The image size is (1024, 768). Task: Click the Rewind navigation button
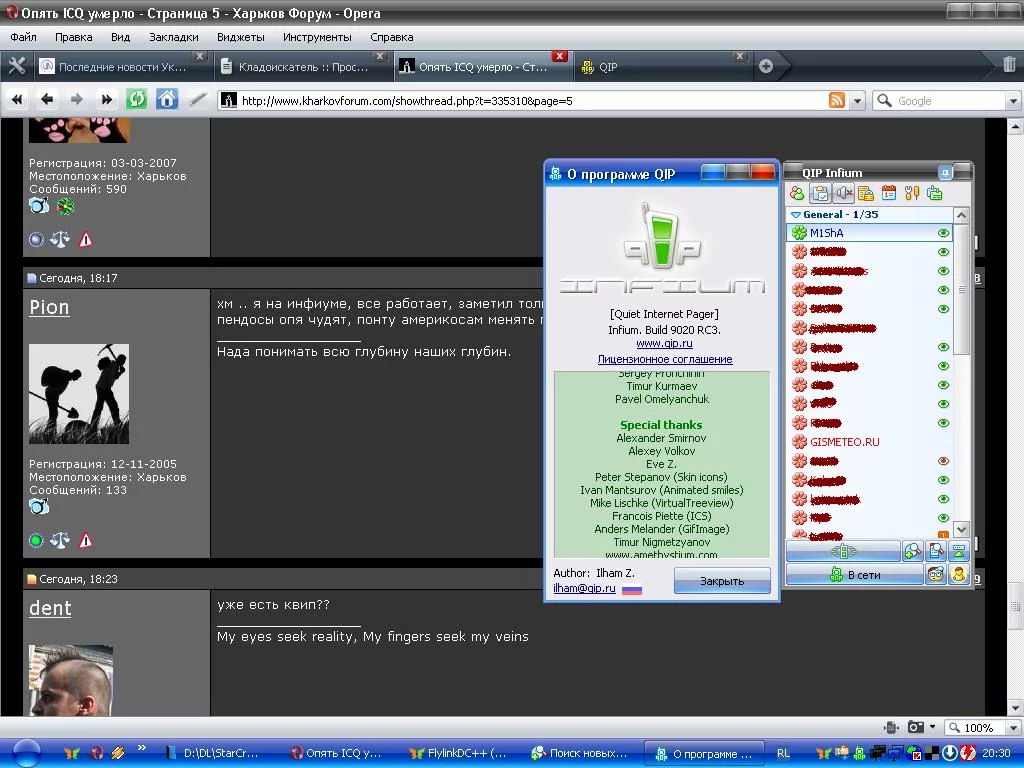point(17,100)
